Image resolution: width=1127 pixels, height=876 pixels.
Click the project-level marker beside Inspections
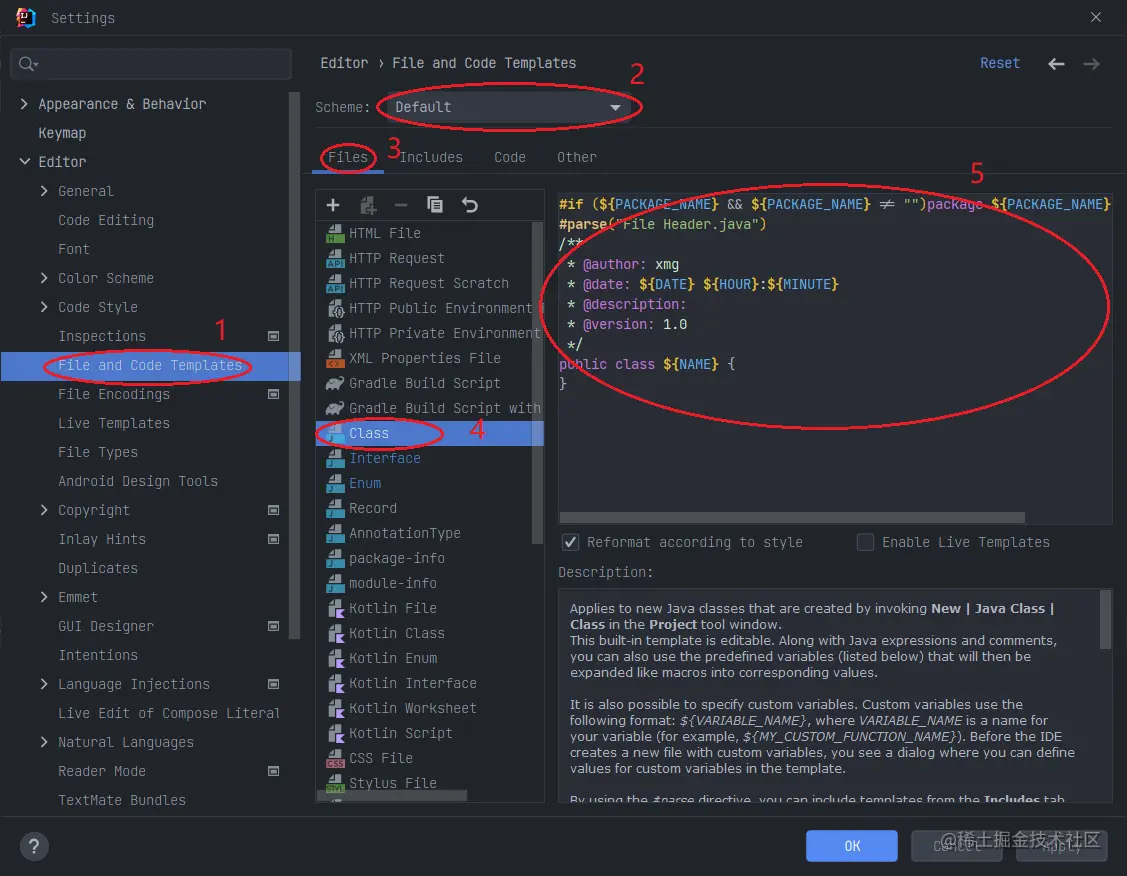click(x=273, y=336)
